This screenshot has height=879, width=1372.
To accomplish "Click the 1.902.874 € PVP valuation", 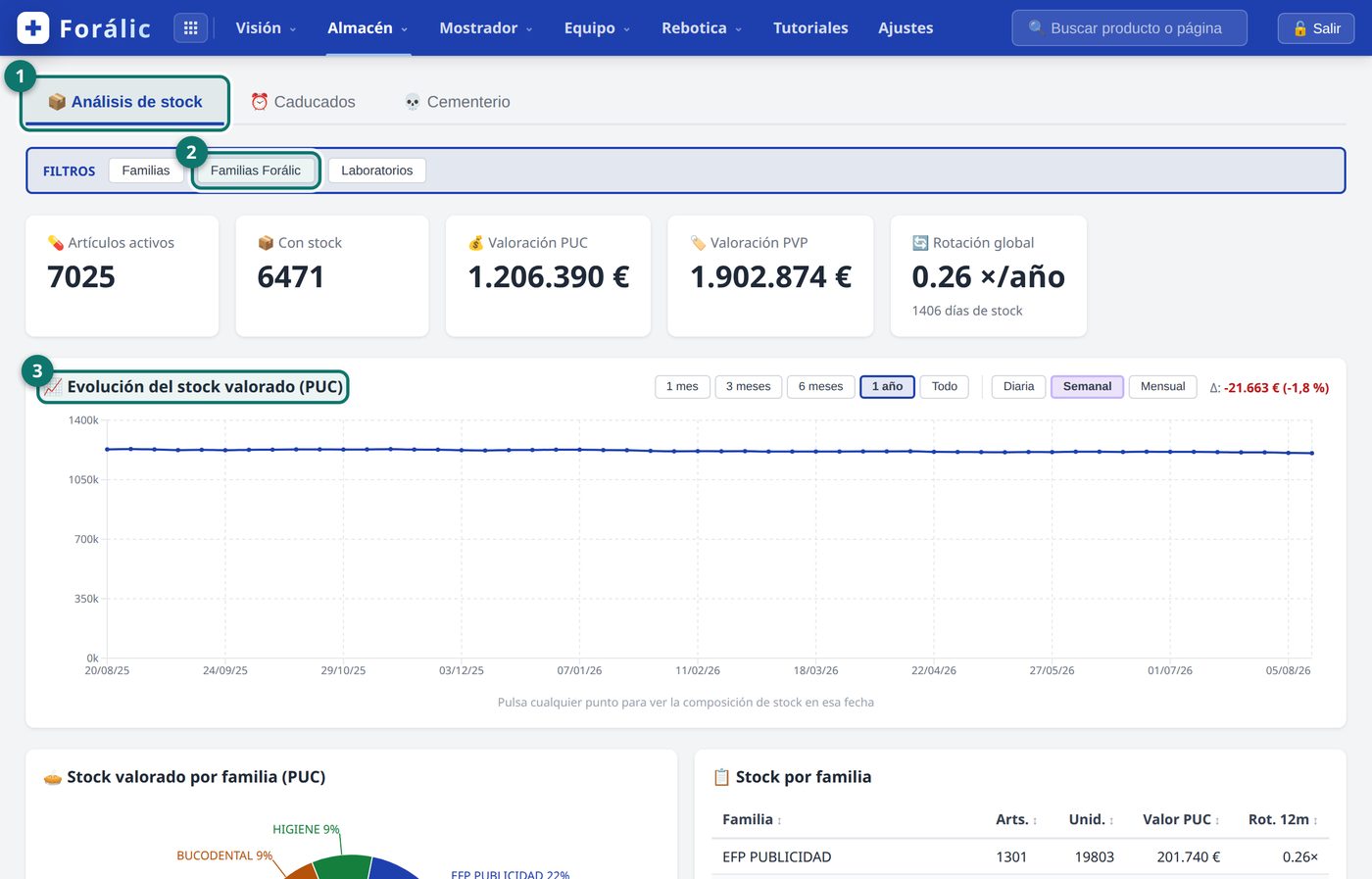I will click(x=771, y=277).
